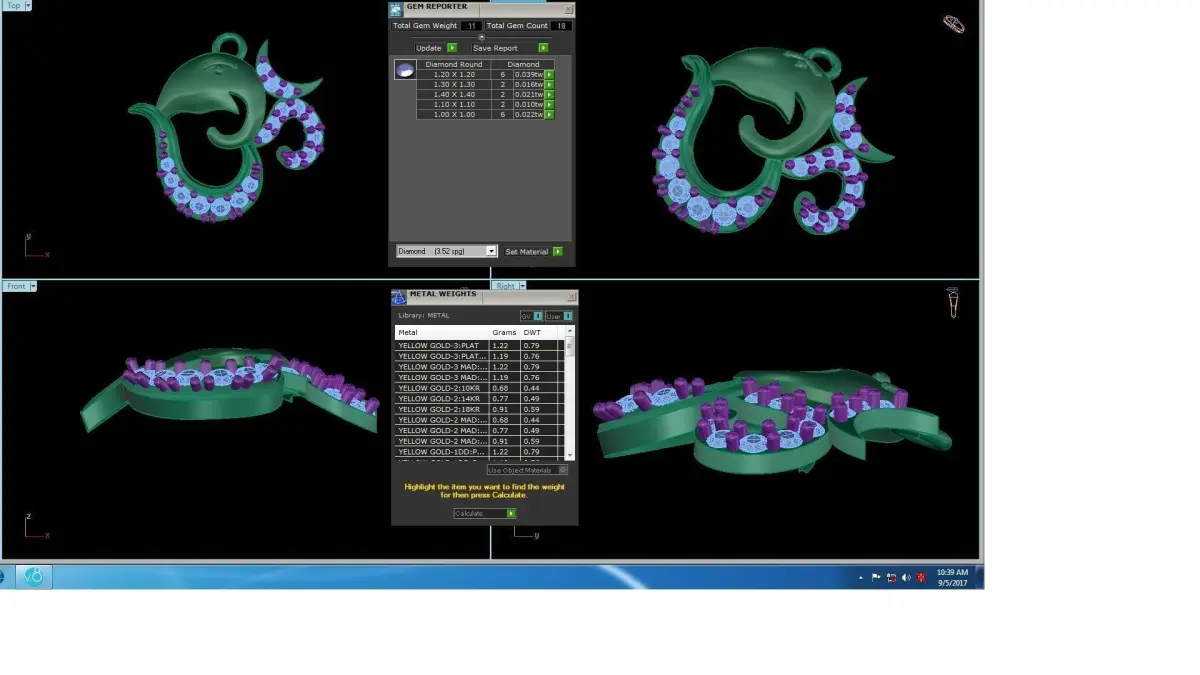1200x675 pixels.
Task: Open the Top viewport dropdown arrow
Action: (x=28, y=5)
